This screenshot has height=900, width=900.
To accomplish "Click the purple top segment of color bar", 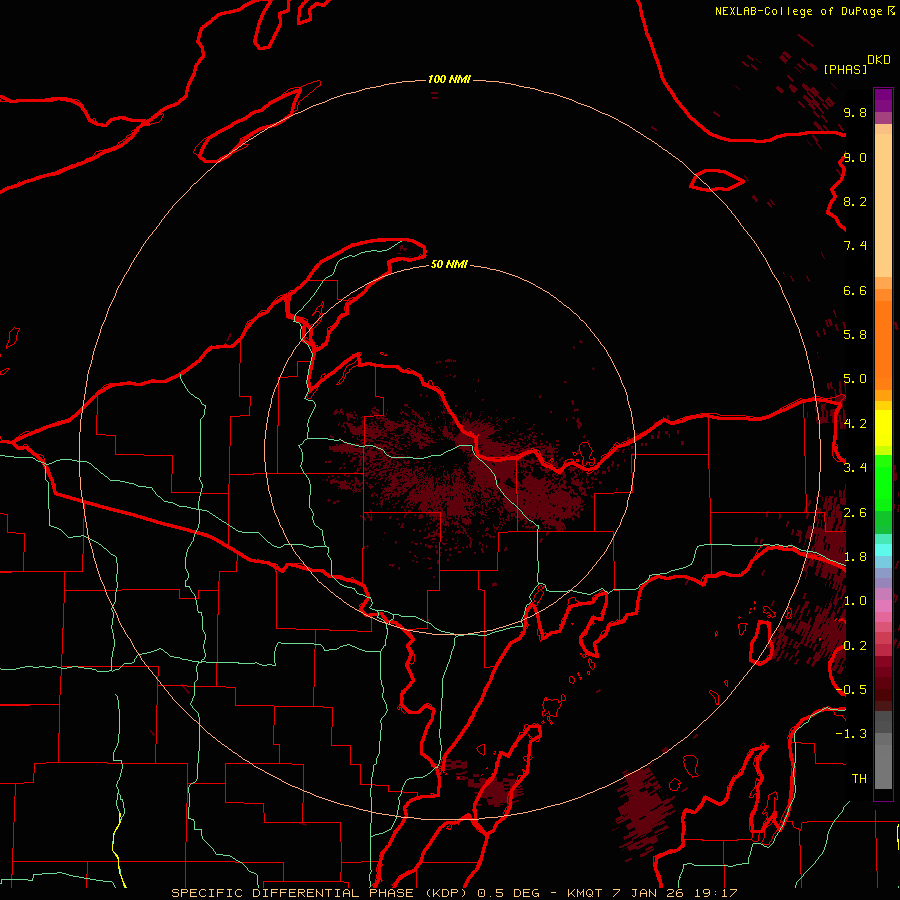I will (883, 100).
